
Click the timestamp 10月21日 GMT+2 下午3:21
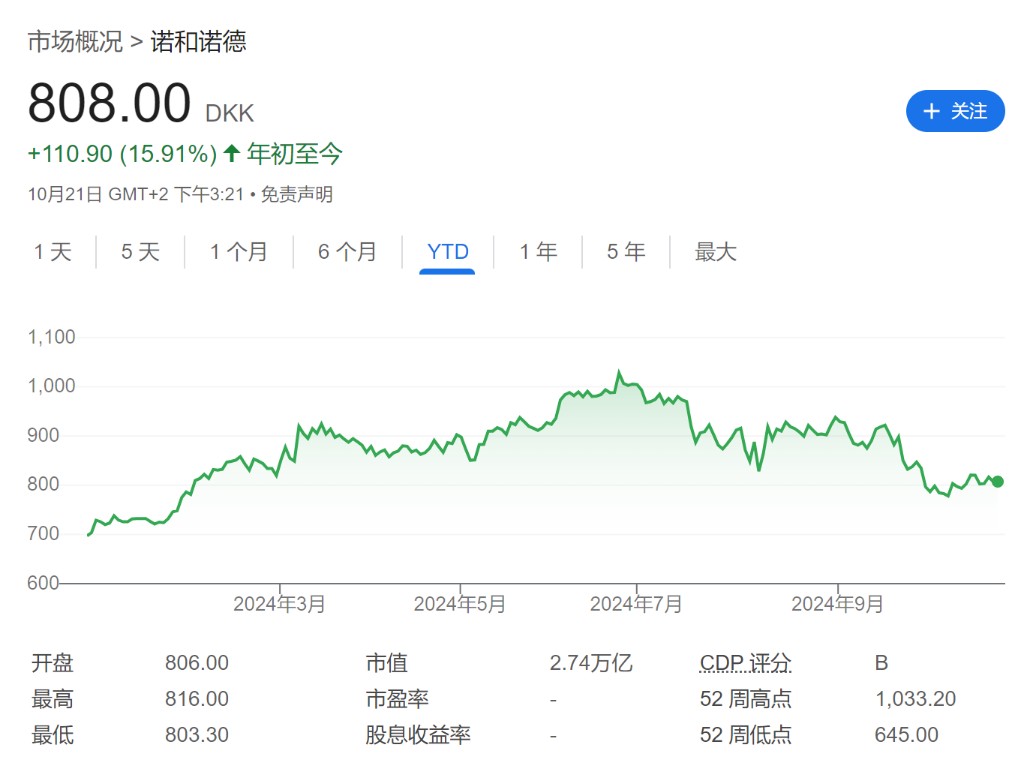point(135,194)
